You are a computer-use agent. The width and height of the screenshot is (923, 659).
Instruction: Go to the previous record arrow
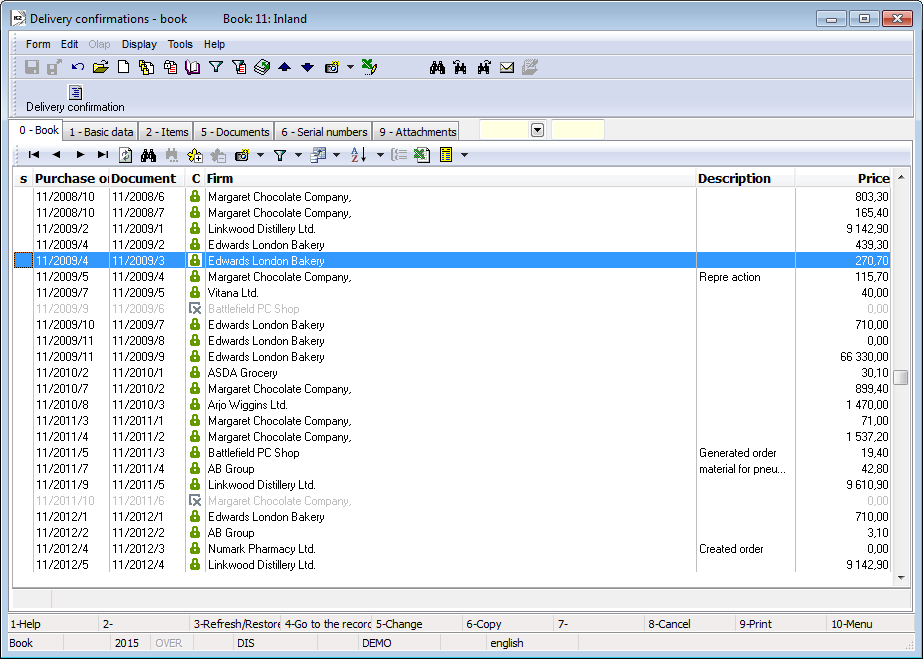57,155
